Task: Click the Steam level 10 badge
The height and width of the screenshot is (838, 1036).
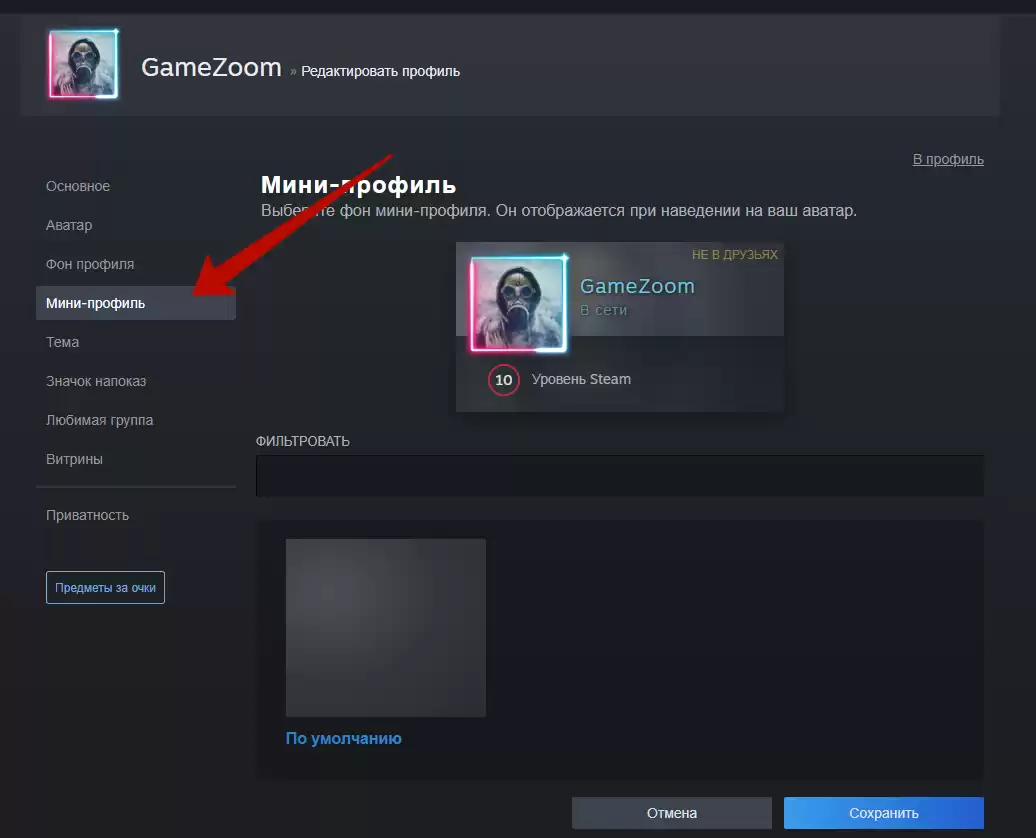Action: point(503,380)
